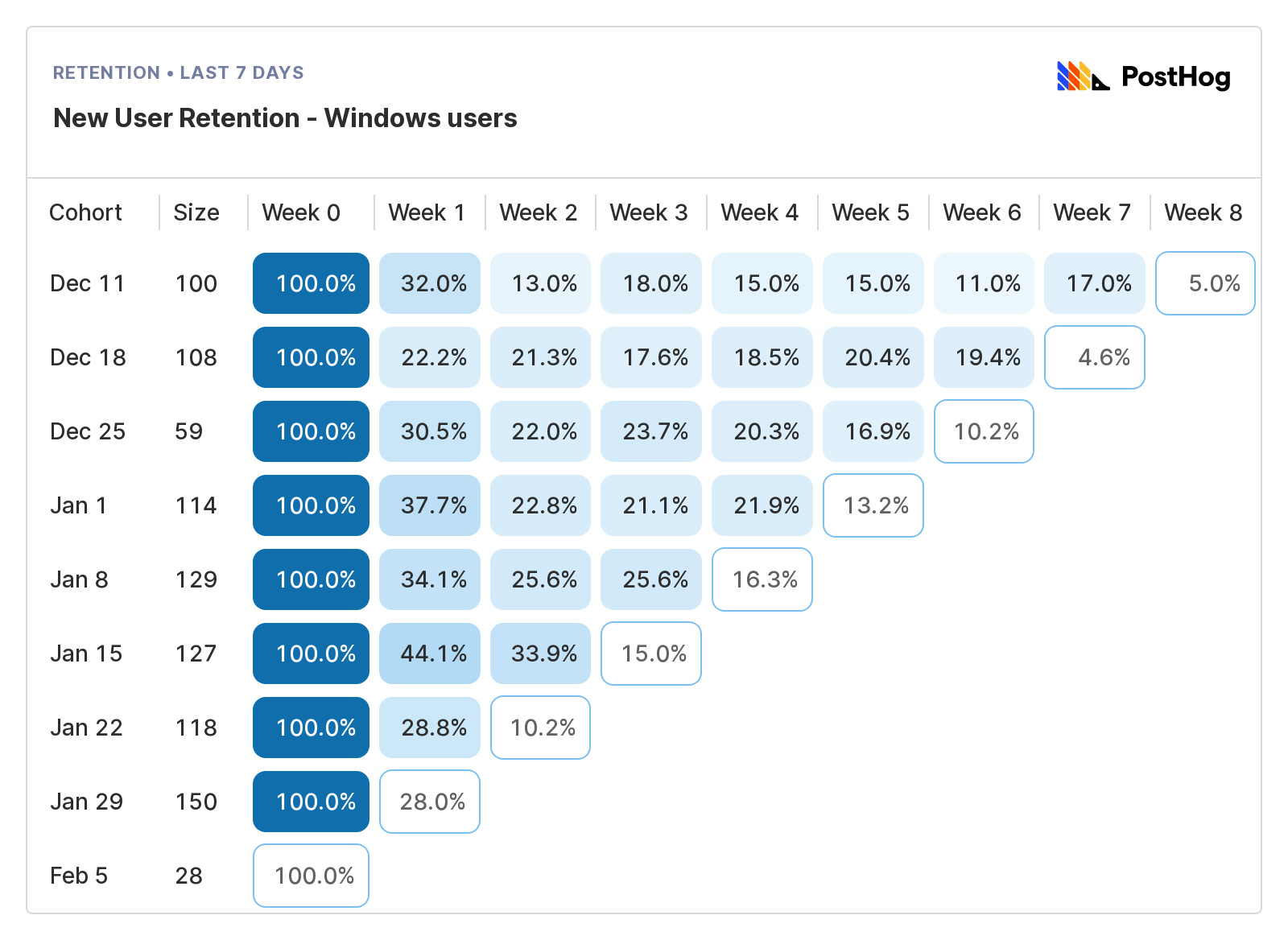
Task: Select Dec 18 Week 7 cell 4.6%
Action: click(x=1094, y=357)
